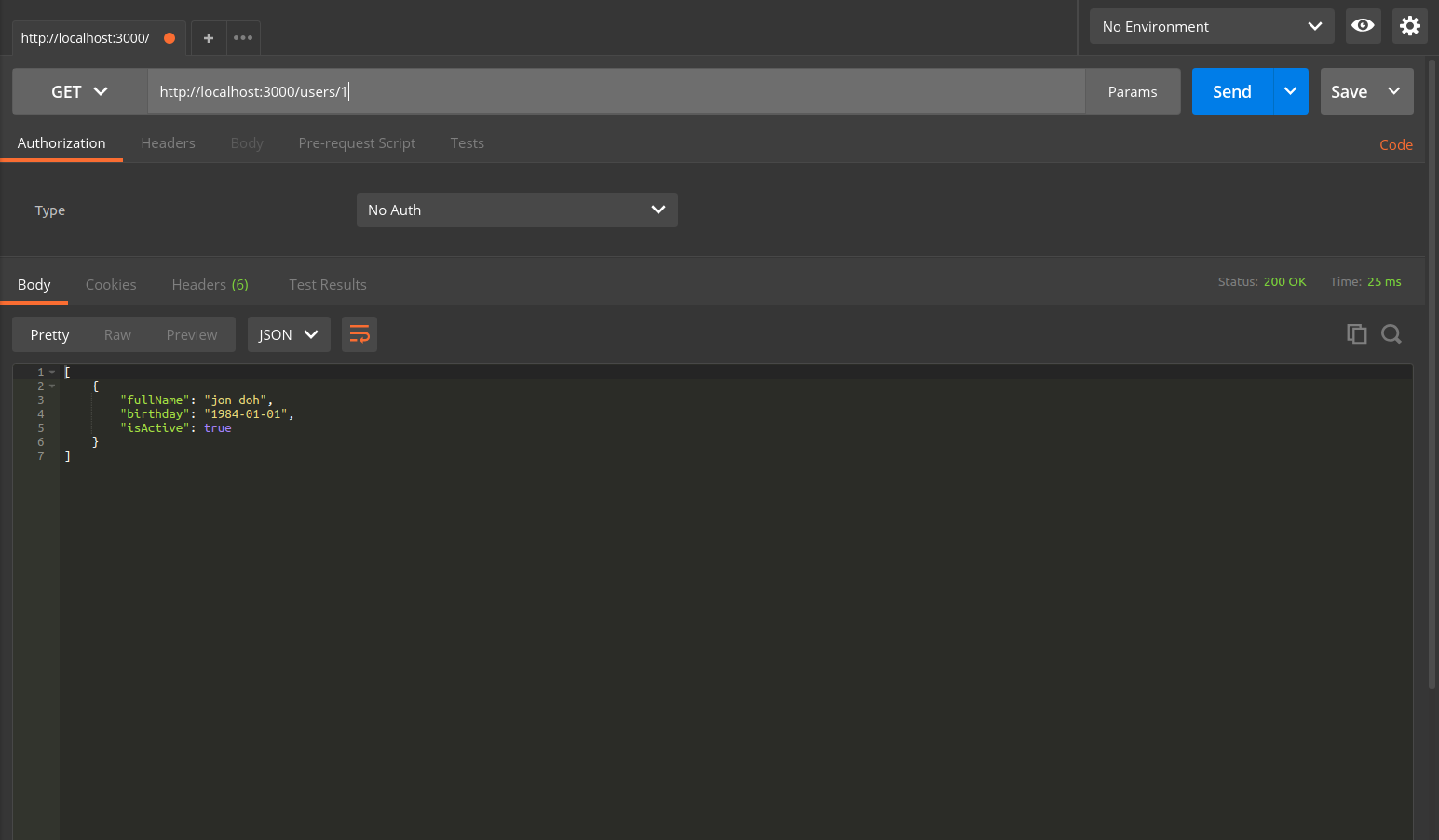Switch response view to Preview

coord(191,333)
